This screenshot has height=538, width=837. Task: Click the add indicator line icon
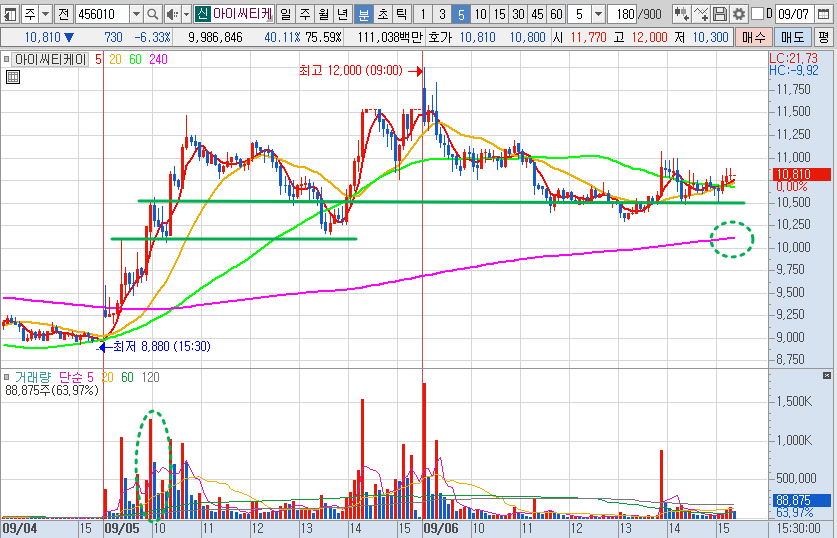(x=701, y=14)
